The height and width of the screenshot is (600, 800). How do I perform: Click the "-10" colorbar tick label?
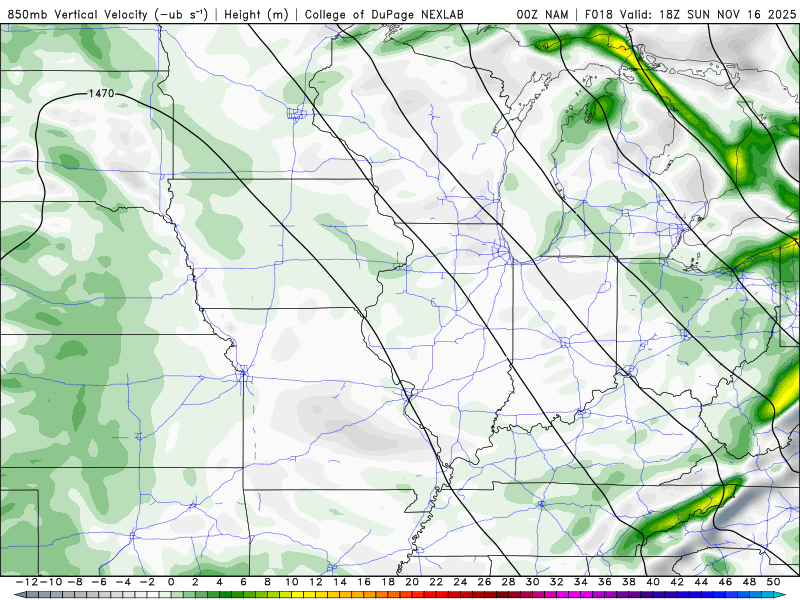[51, 582]
